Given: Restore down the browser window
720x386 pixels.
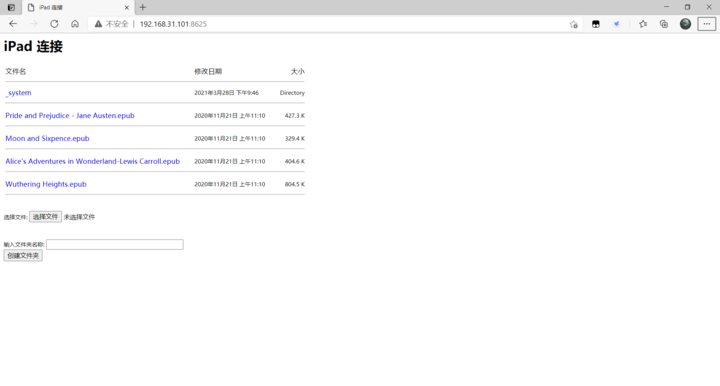Looking at the screenshot, I should [x=687, y=7].
